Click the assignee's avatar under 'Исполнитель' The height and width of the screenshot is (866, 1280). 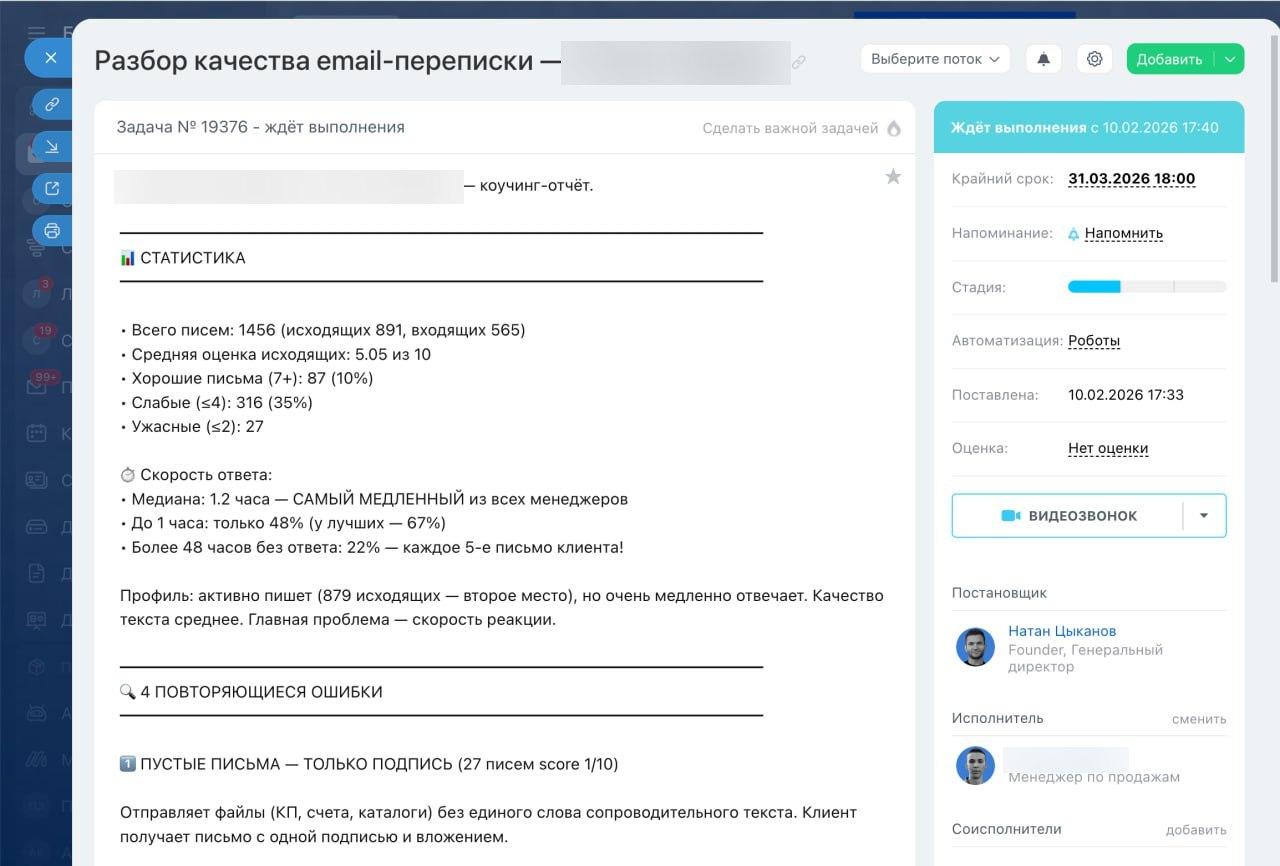tap(975, 766)
